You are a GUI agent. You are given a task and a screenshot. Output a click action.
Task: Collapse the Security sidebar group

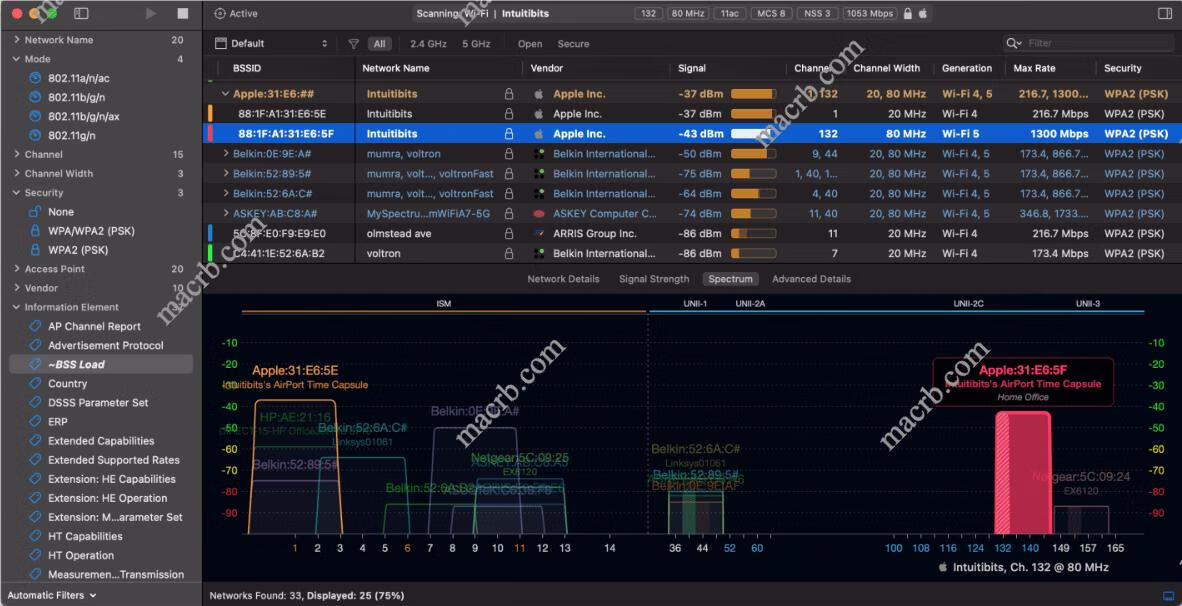(x=17, y=193)
